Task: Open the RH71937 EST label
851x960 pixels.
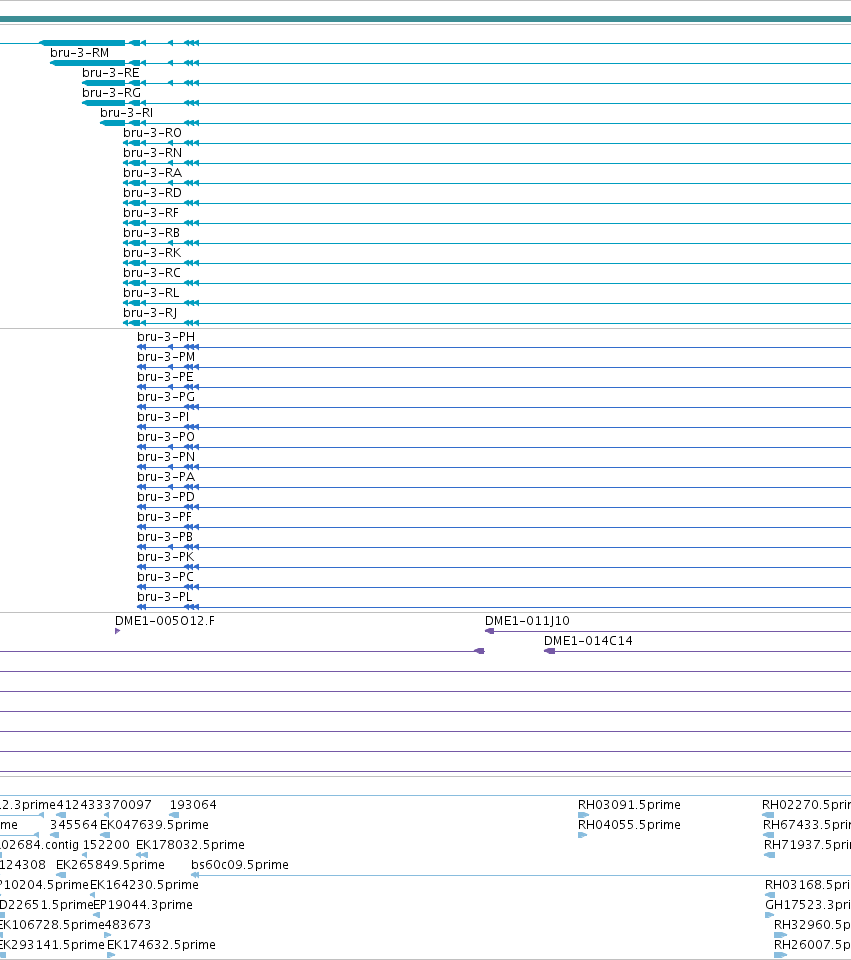Action: coord(808,845)
